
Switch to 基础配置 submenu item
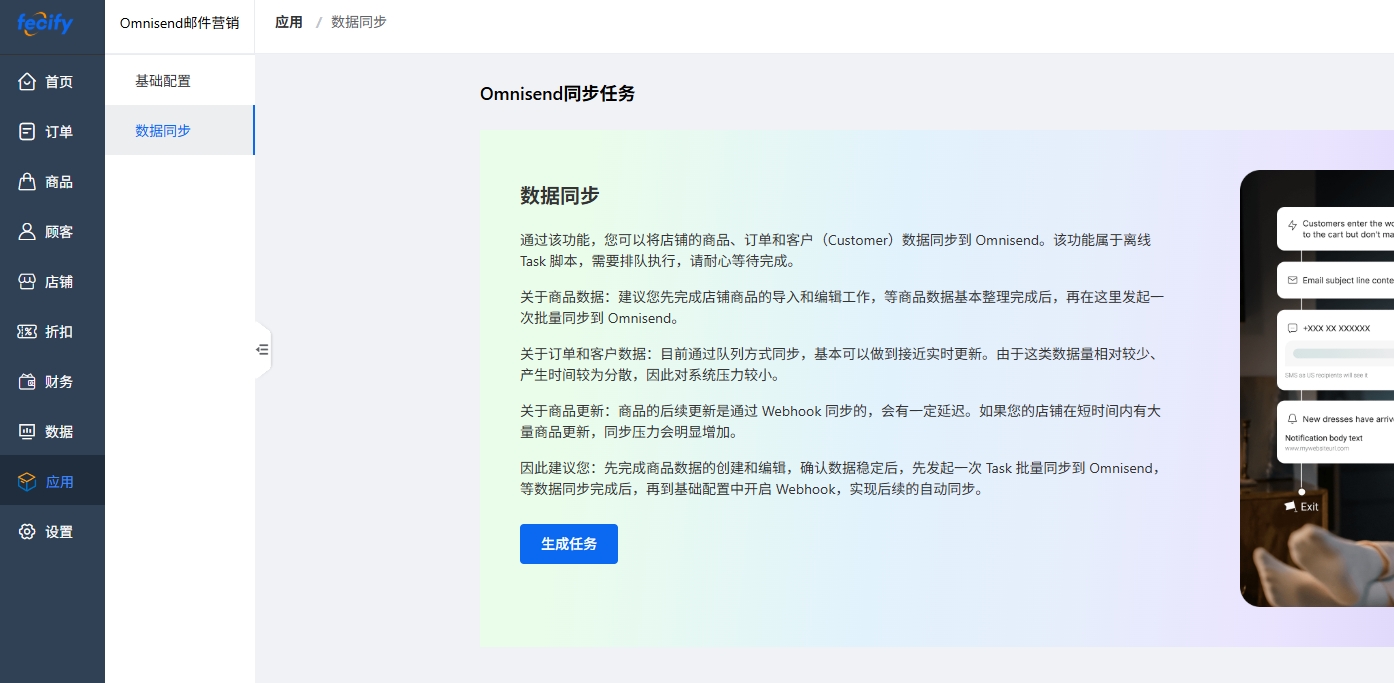(163, 81)
